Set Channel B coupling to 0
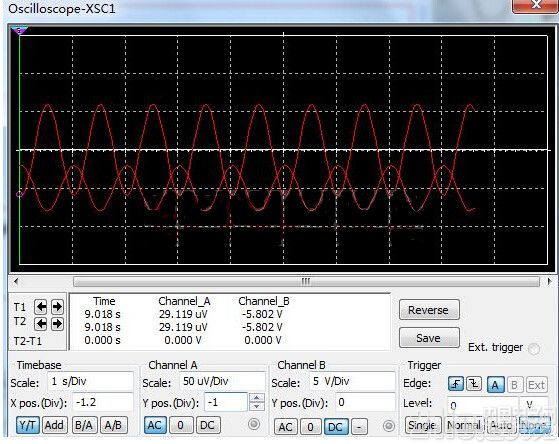 [x=311, y=427]
